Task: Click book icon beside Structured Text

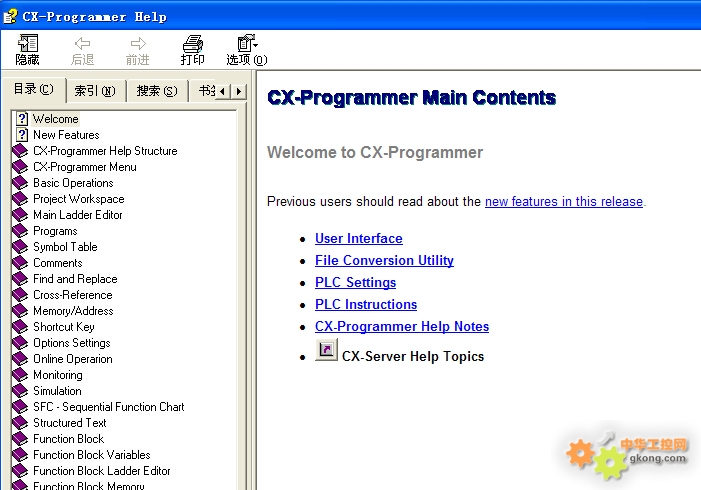Action: [20, 423]
